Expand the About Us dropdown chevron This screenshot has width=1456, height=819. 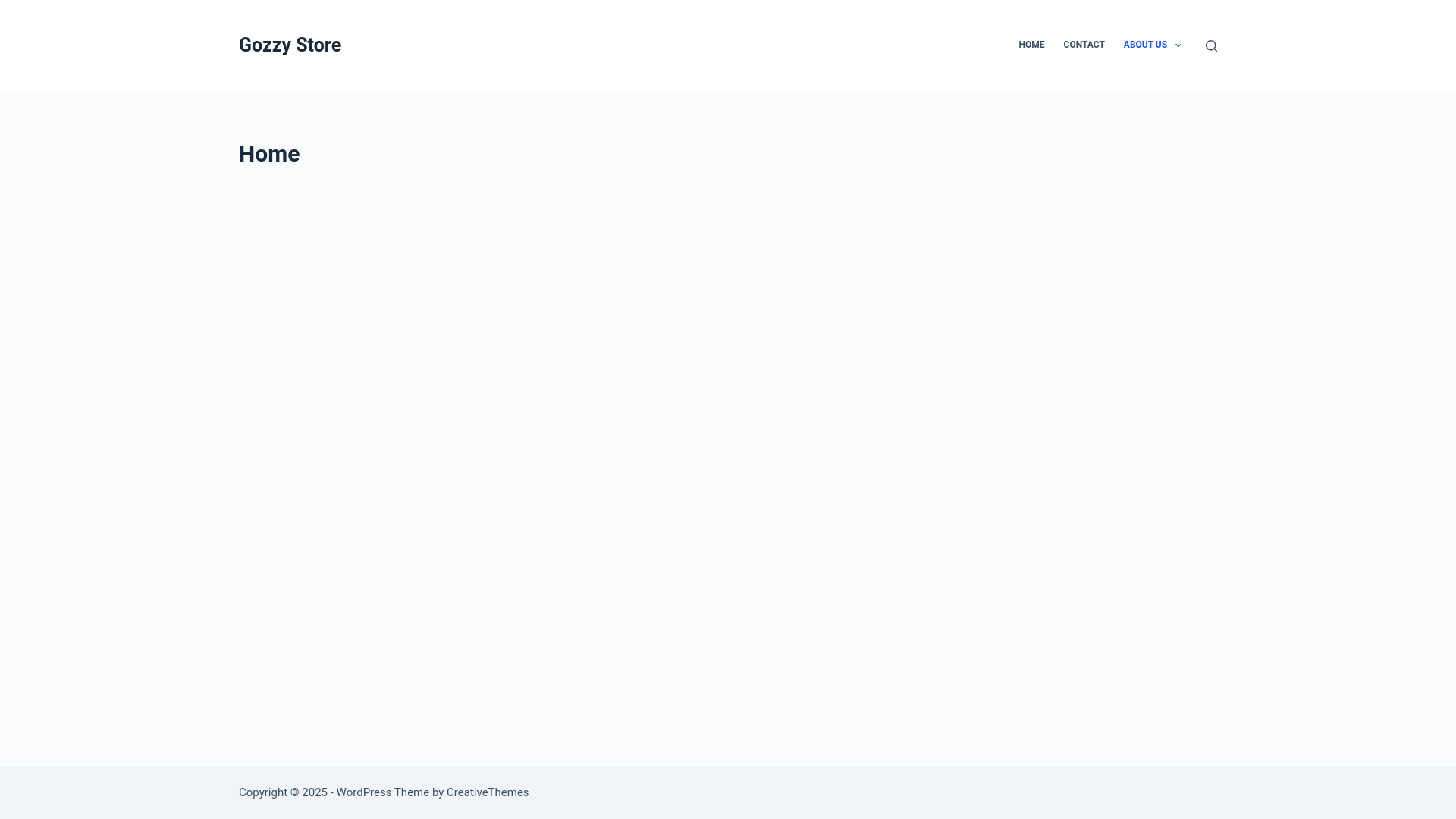point(1178,45)
